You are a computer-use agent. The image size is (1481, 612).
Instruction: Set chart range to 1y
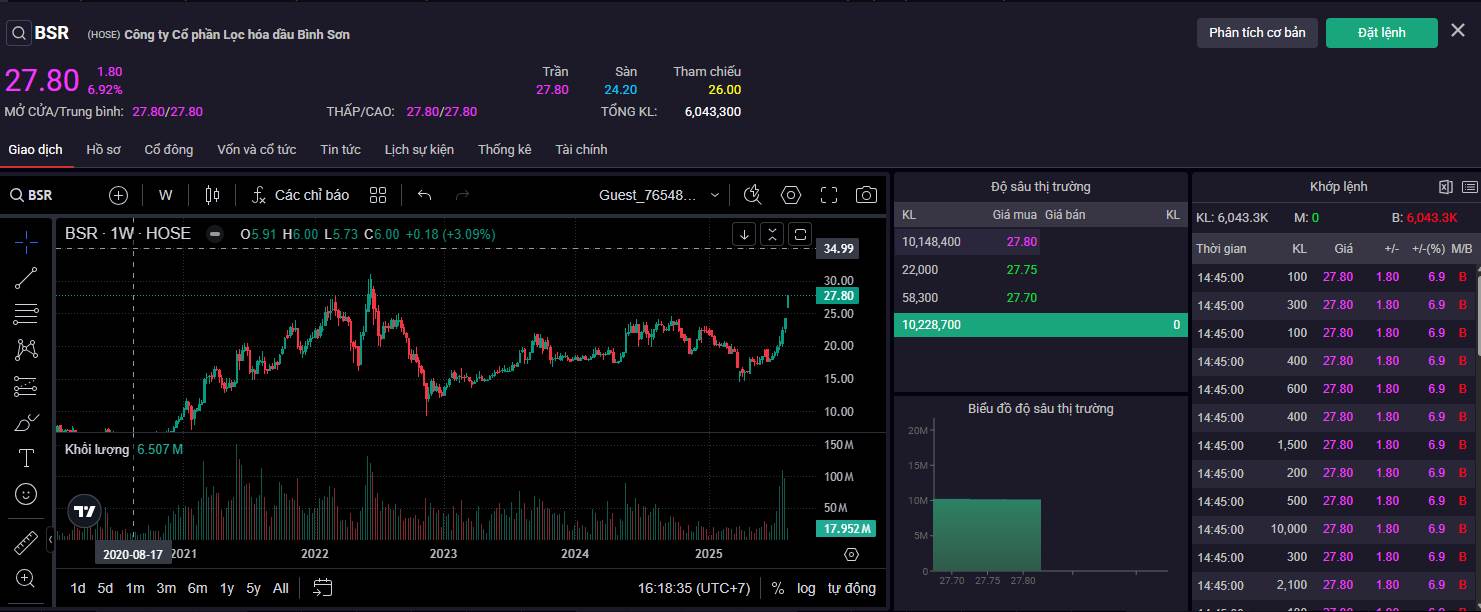pyautogui.click(x=227, y=588)
